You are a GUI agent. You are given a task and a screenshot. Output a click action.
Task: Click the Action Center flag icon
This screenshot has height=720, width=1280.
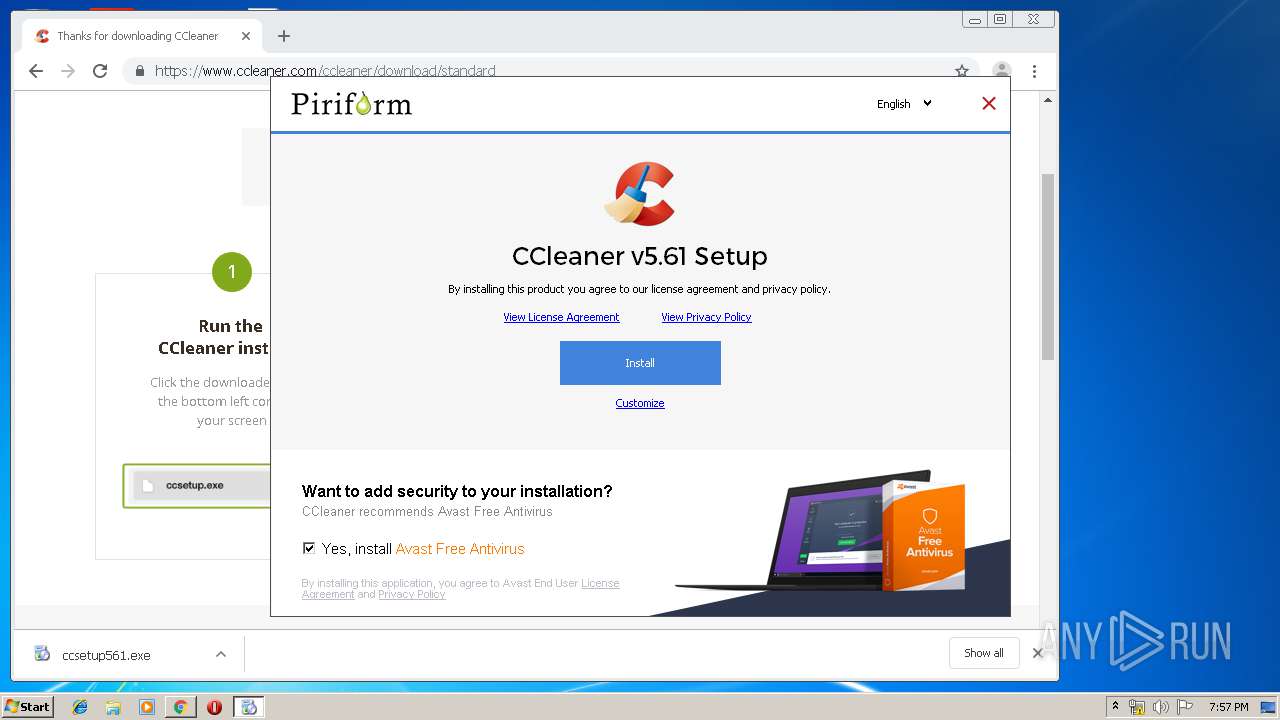coord(1185,707)
